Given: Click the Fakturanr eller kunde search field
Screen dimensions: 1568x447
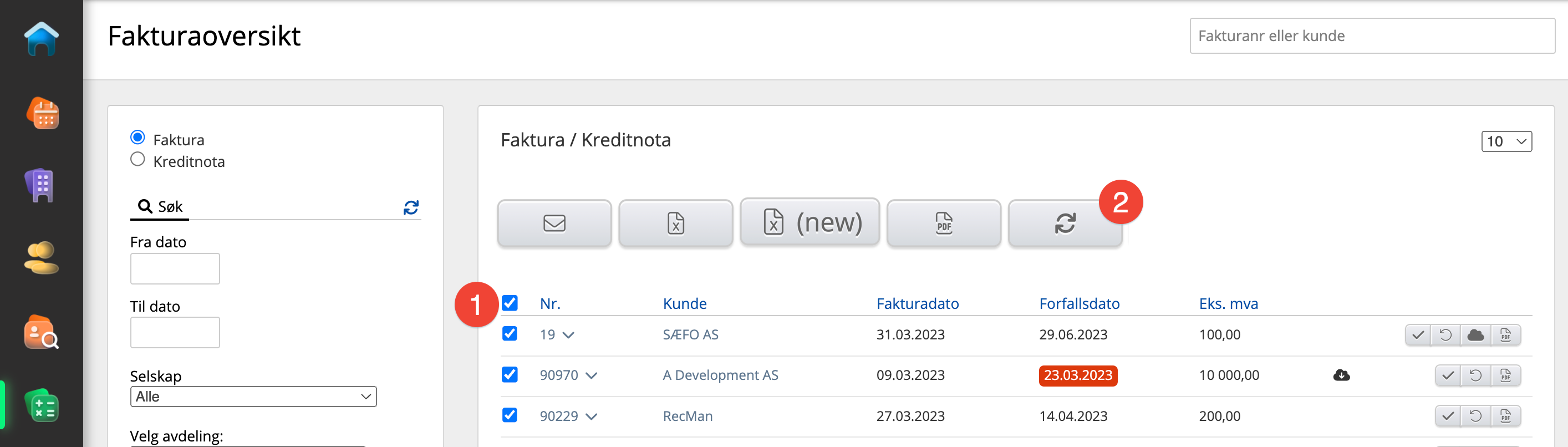Looking at the screenshot, I should [1371, 36].
